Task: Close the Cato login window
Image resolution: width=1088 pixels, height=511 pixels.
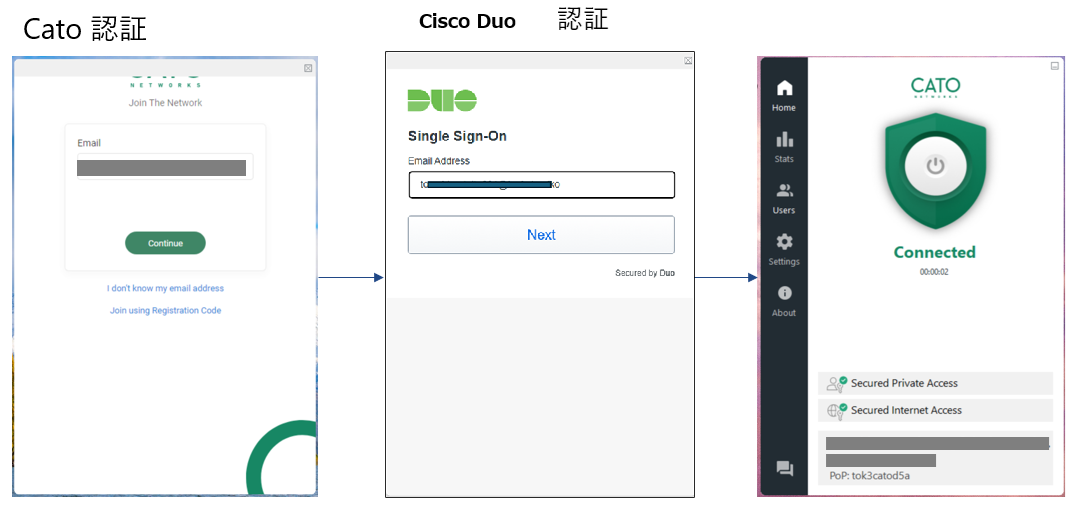Action: coord(308,68)
